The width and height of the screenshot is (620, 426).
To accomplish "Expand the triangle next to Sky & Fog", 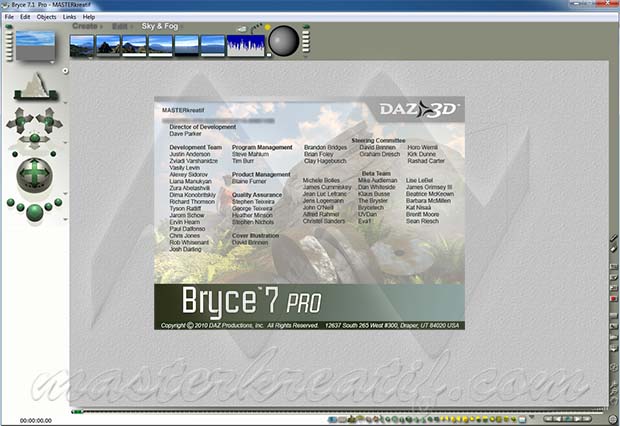I will (x=182, y=27).
